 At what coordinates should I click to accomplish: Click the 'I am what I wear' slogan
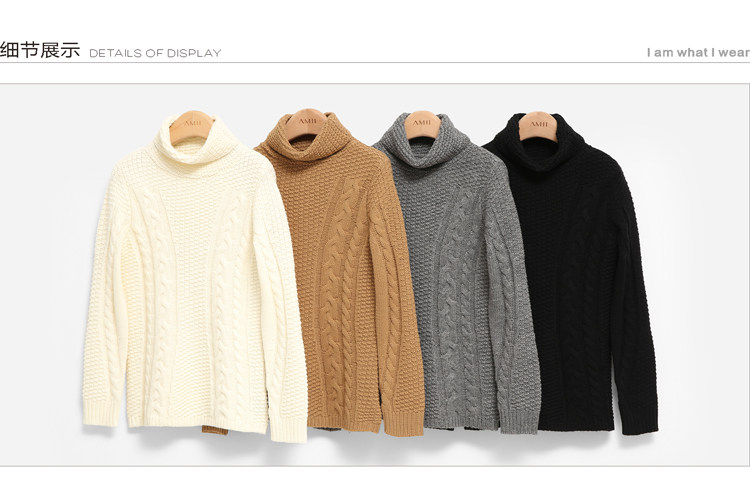coord(698,52)
